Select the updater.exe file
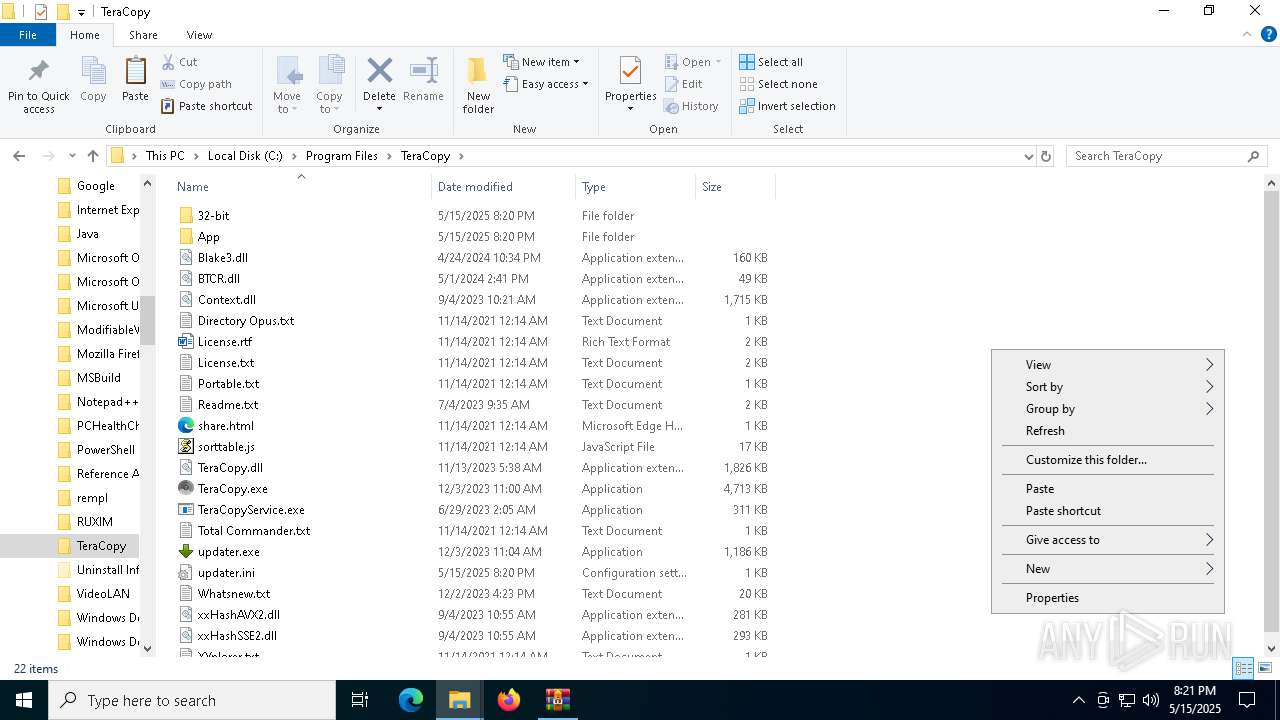The image size is (1280, 720). coord(229,552)
